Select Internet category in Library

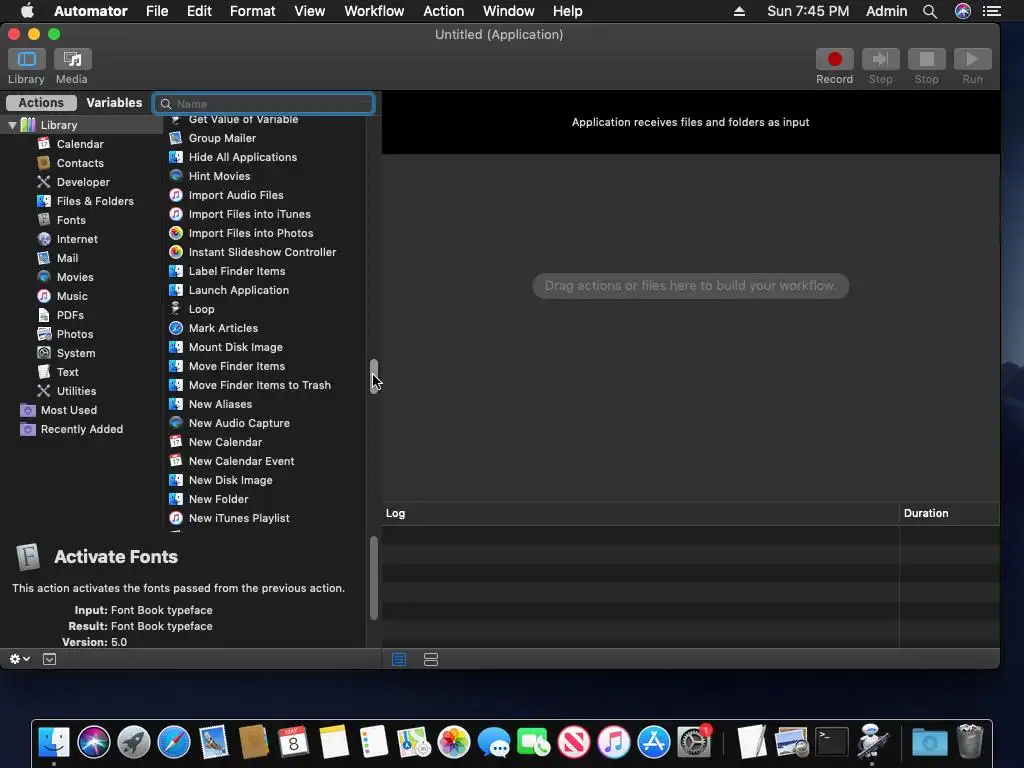[76, 238]
